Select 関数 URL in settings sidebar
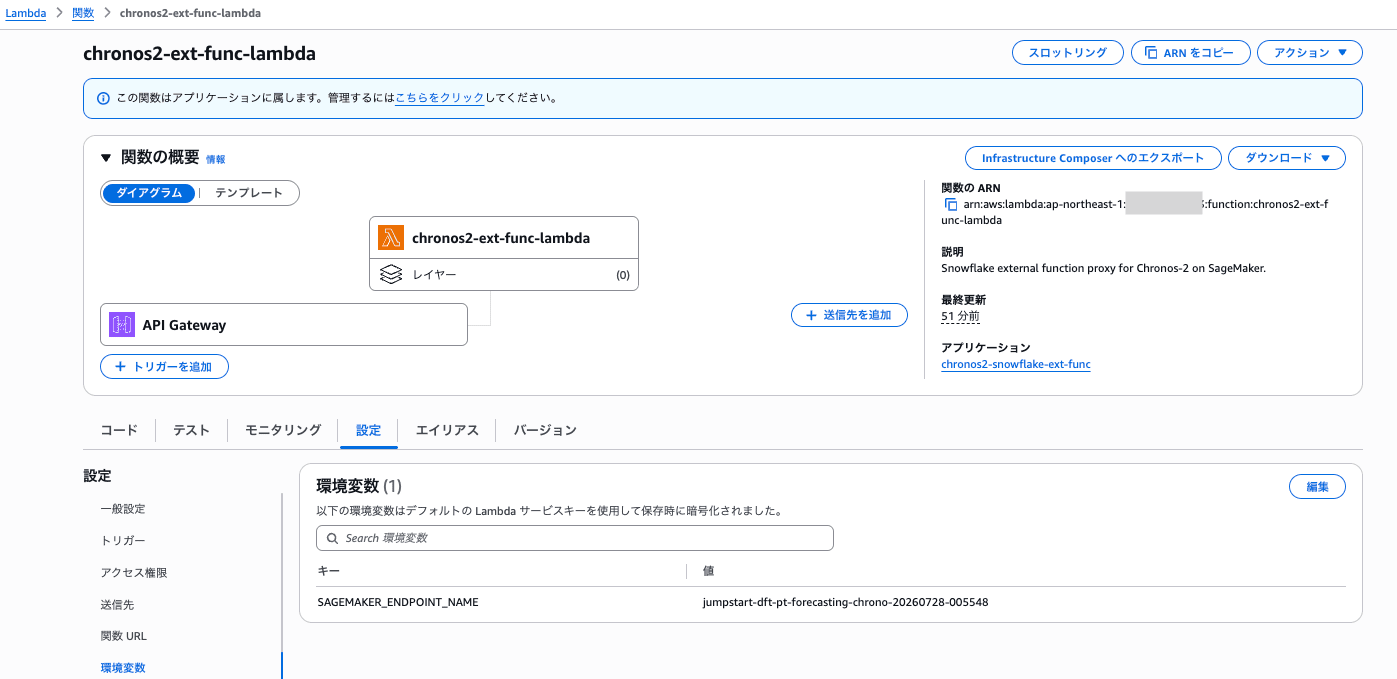Viewport: 1397px width, 679px height. 124,636
